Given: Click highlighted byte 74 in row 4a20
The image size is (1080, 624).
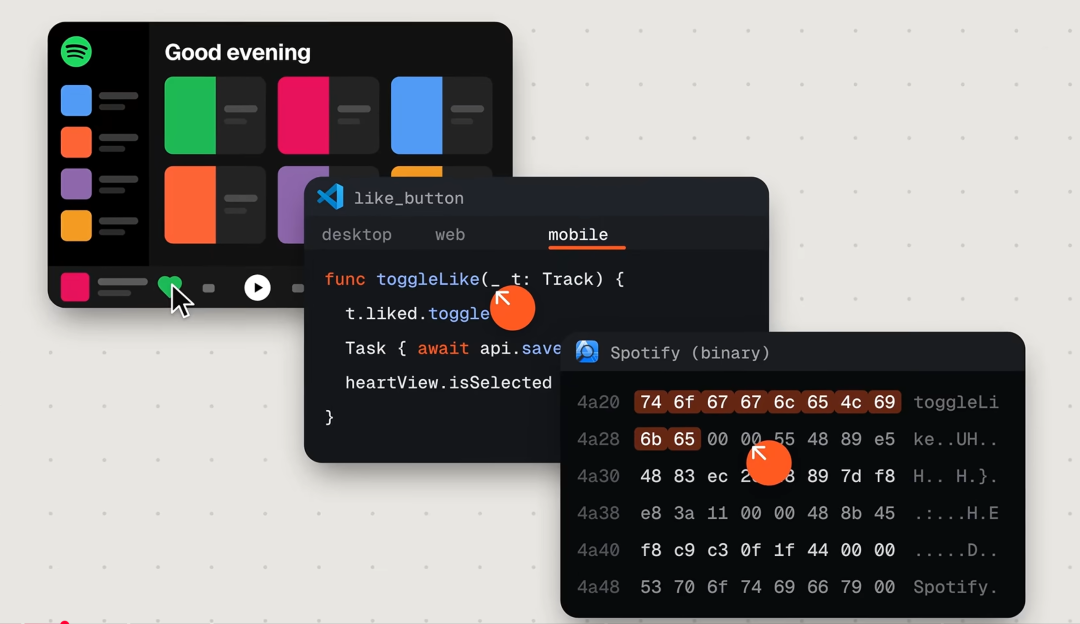Looking at the screenshot, I should [651, 402].
